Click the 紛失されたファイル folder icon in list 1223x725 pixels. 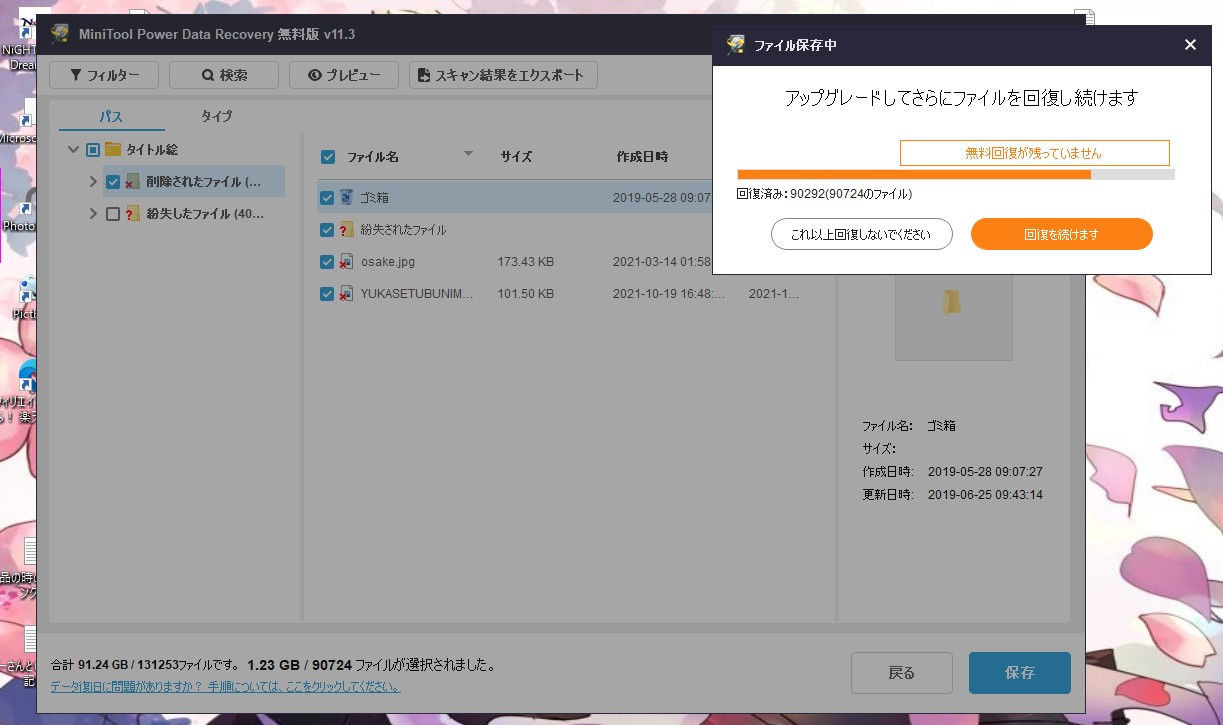pyautogui.click(x=346, y=230)
